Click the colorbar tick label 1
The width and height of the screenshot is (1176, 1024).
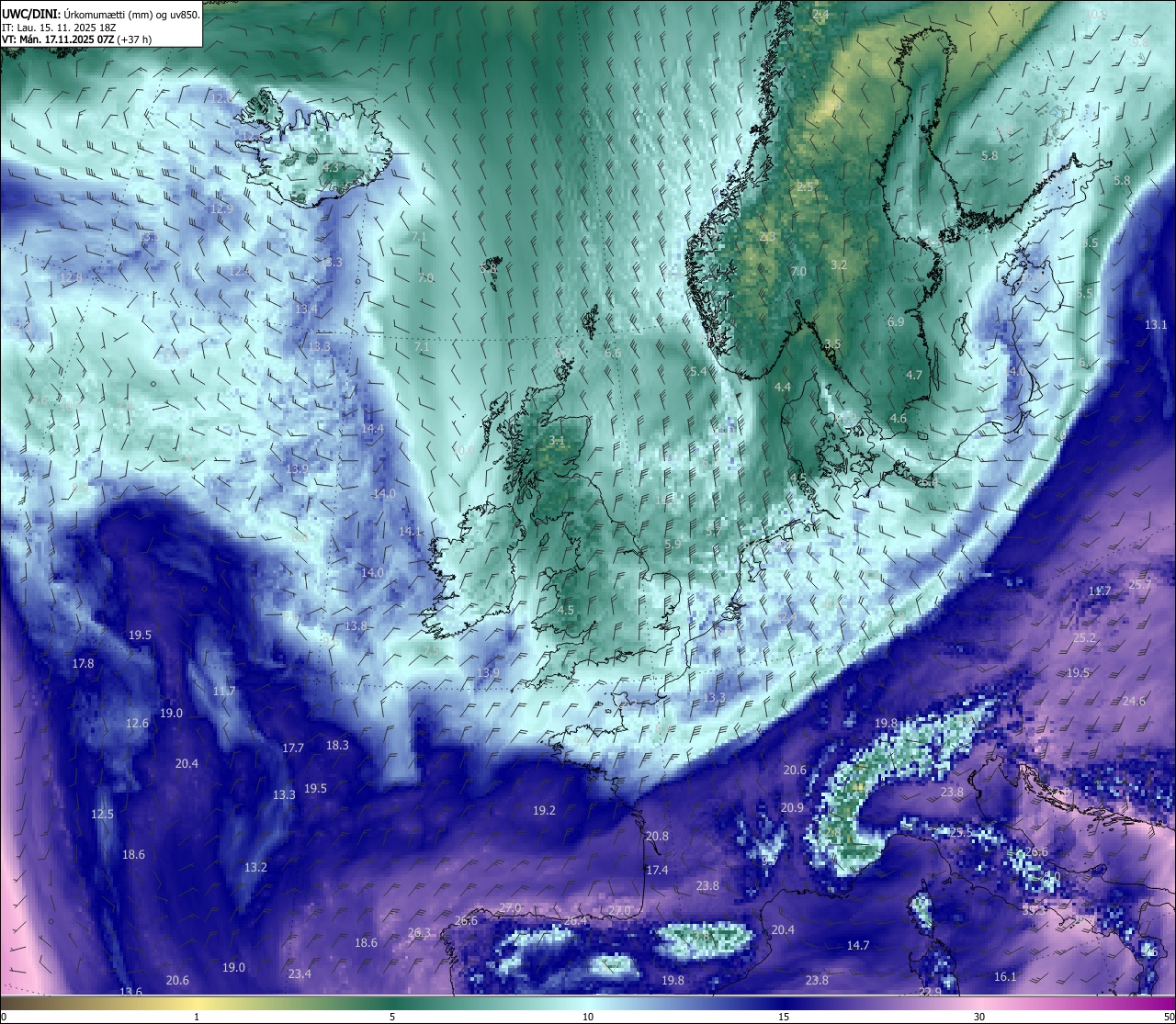point(197,1017)
